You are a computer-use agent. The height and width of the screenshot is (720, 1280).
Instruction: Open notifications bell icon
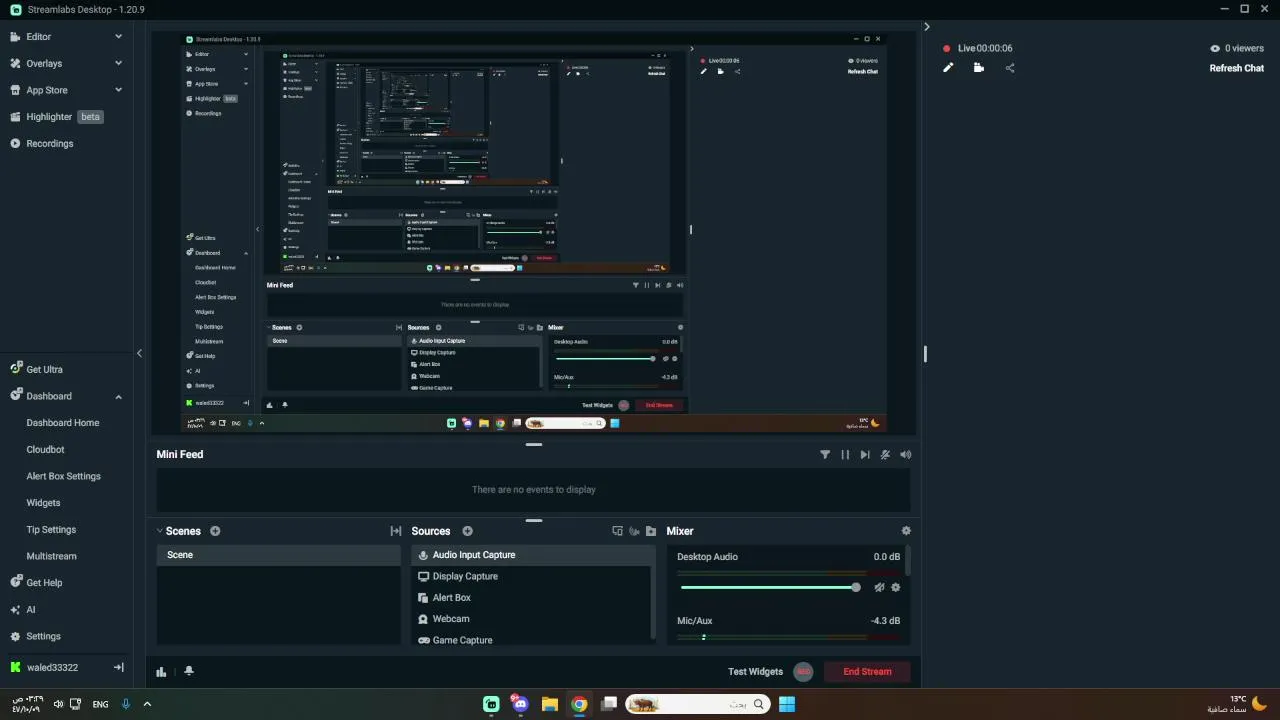(189, 672)
